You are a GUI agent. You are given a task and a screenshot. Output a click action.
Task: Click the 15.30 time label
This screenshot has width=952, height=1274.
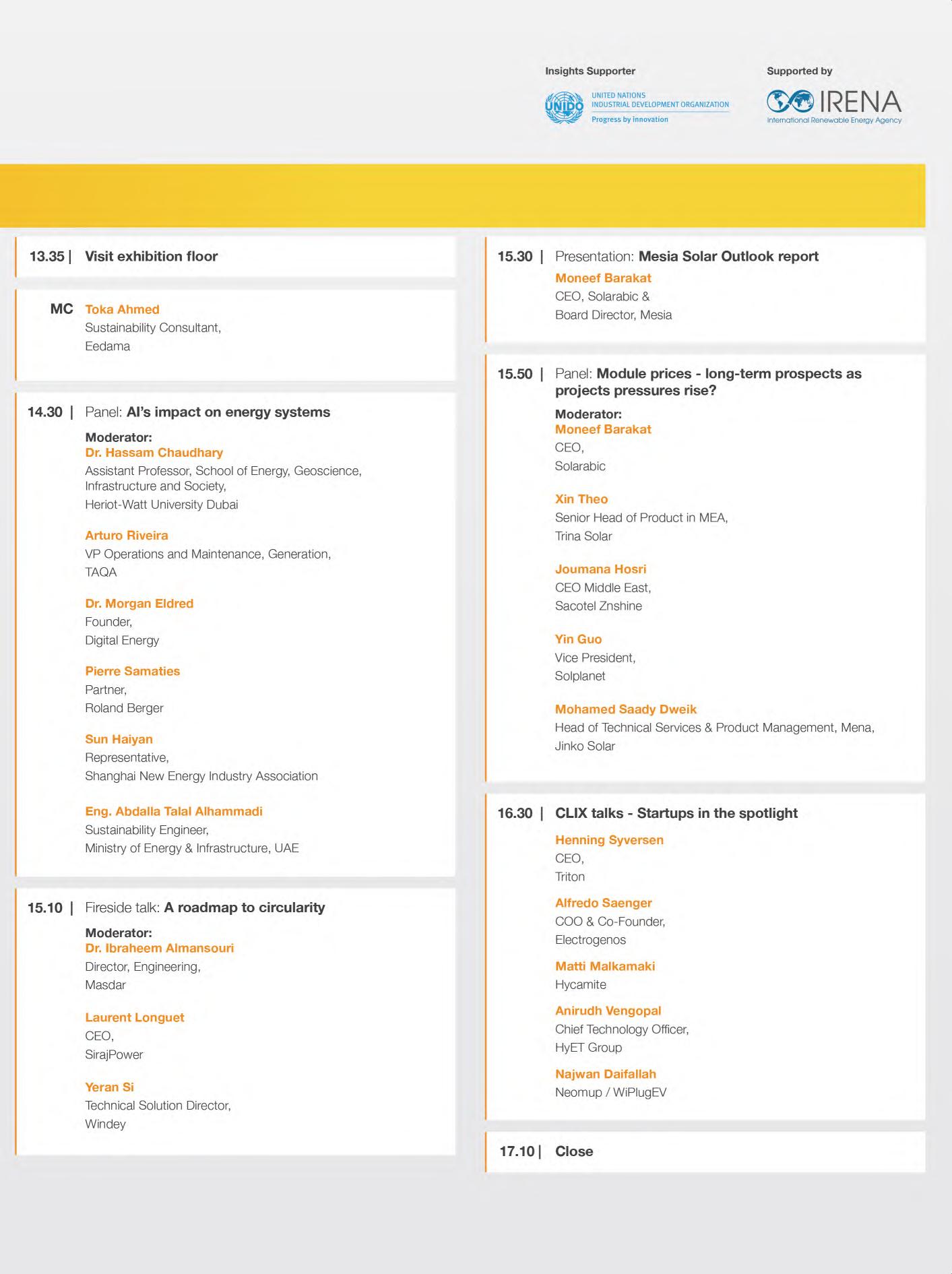pyautogui.click(x=515, y=256)
